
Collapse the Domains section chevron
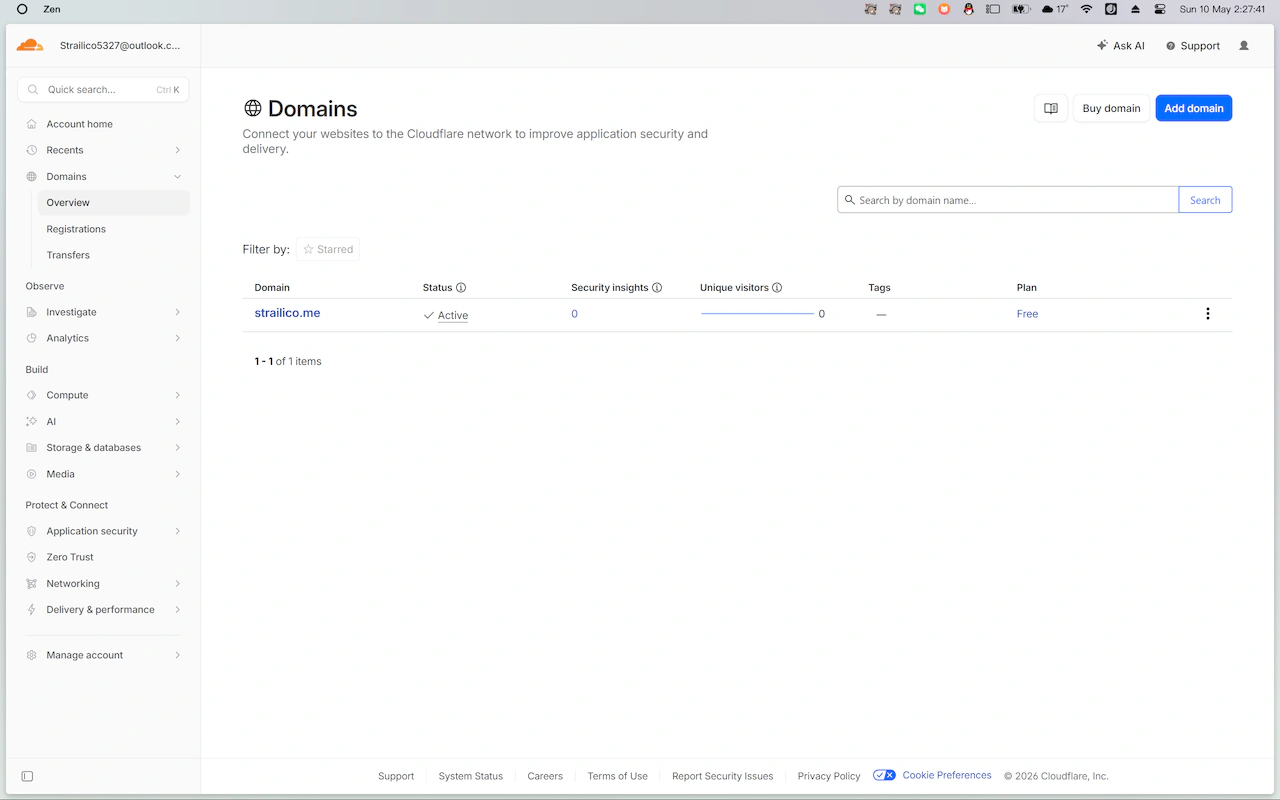point(177,176)
